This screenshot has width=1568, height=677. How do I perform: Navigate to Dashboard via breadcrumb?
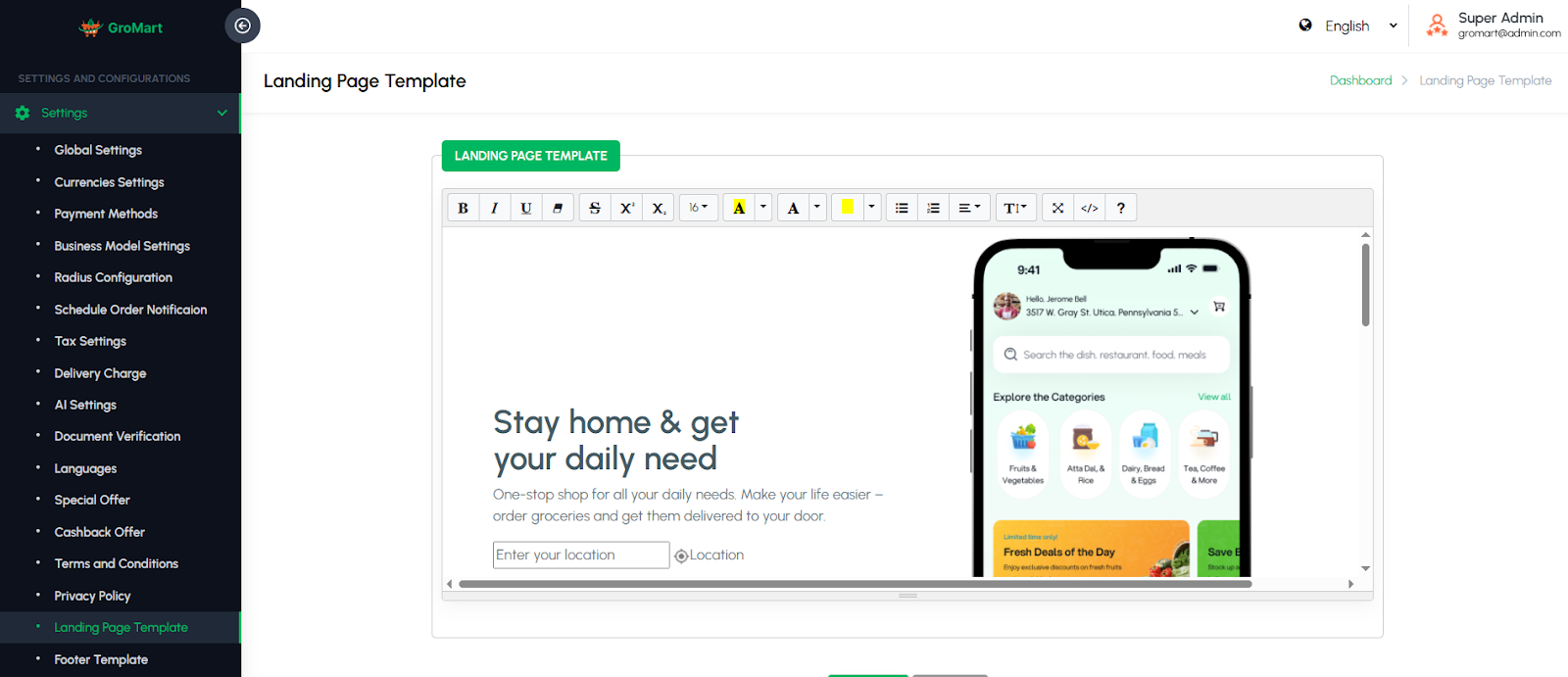1360,80
